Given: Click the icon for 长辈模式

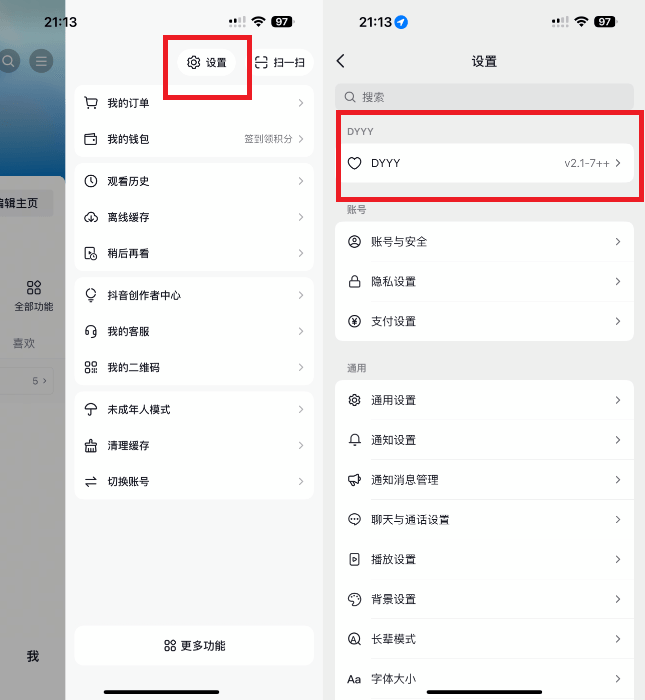Looking at the screenshot, I should point(354,639).
